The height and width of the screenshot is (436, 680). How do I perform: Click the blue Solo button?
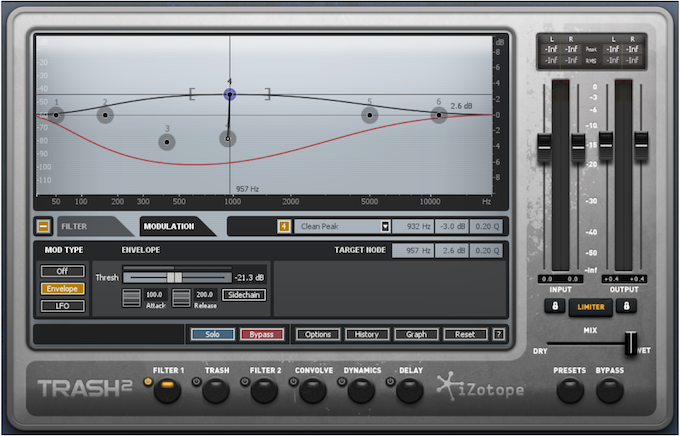pyautogui.click(x=212, y=334)
